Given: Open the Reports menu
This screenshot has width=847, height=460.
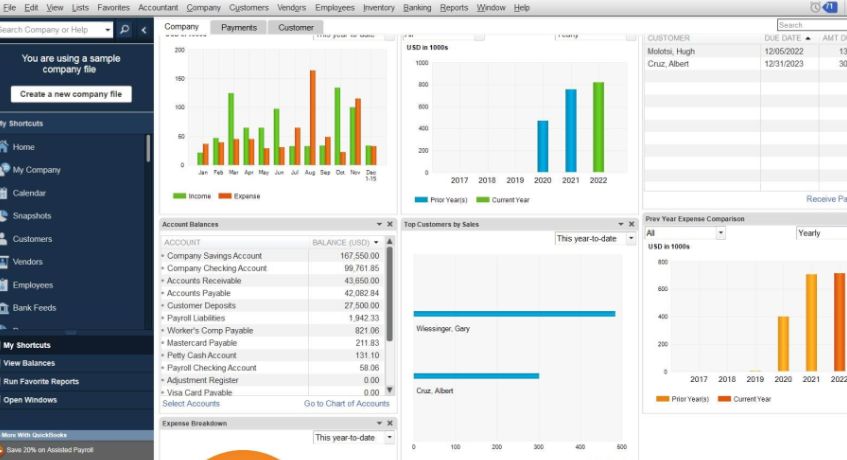Looking at the screenshot, I should point(453,7).
